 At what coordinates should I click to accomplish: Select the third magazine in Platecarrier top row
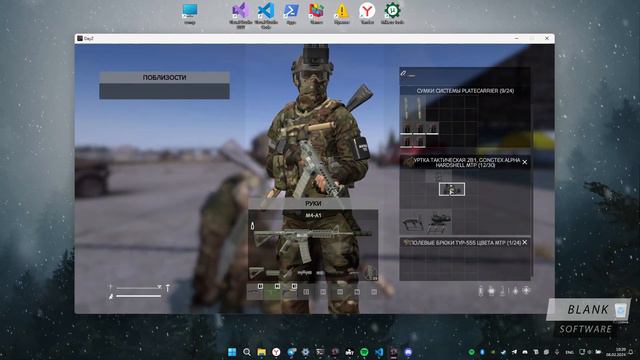(432, 128)
